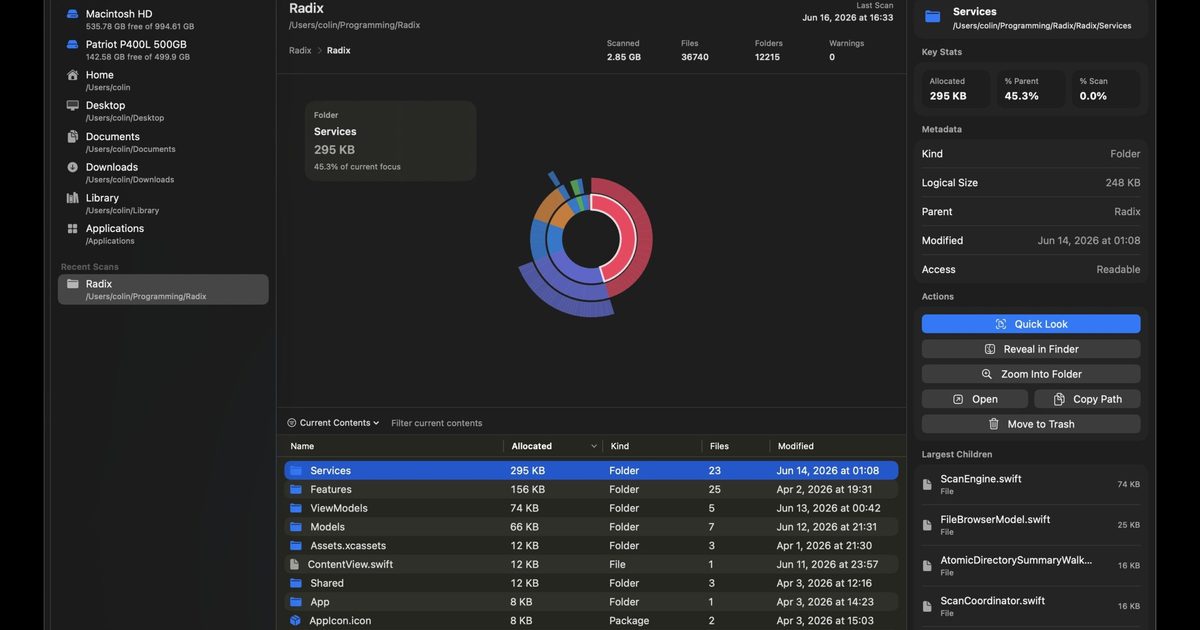Click the App row folder icon
Viewport: 1200px width, 630px height.
coord(296,602)
